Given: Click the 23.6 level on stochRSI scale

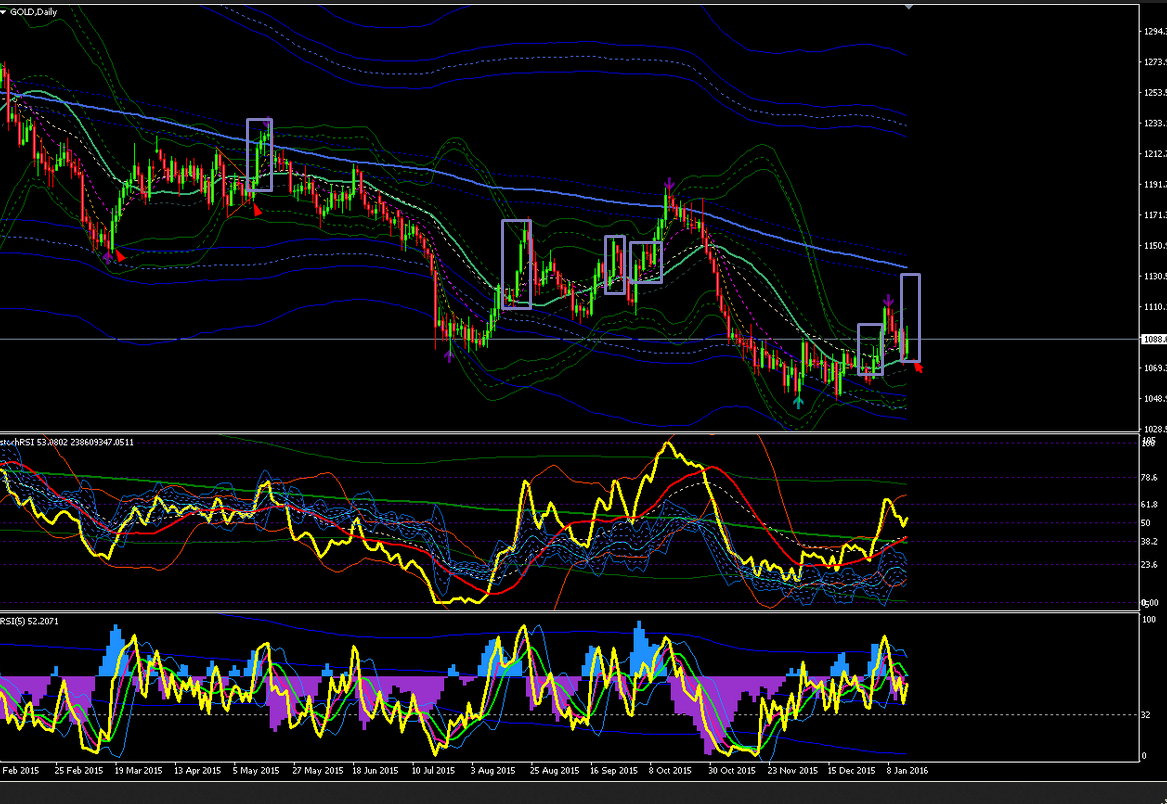Looking at the screenshot, I should point(1150,565).
